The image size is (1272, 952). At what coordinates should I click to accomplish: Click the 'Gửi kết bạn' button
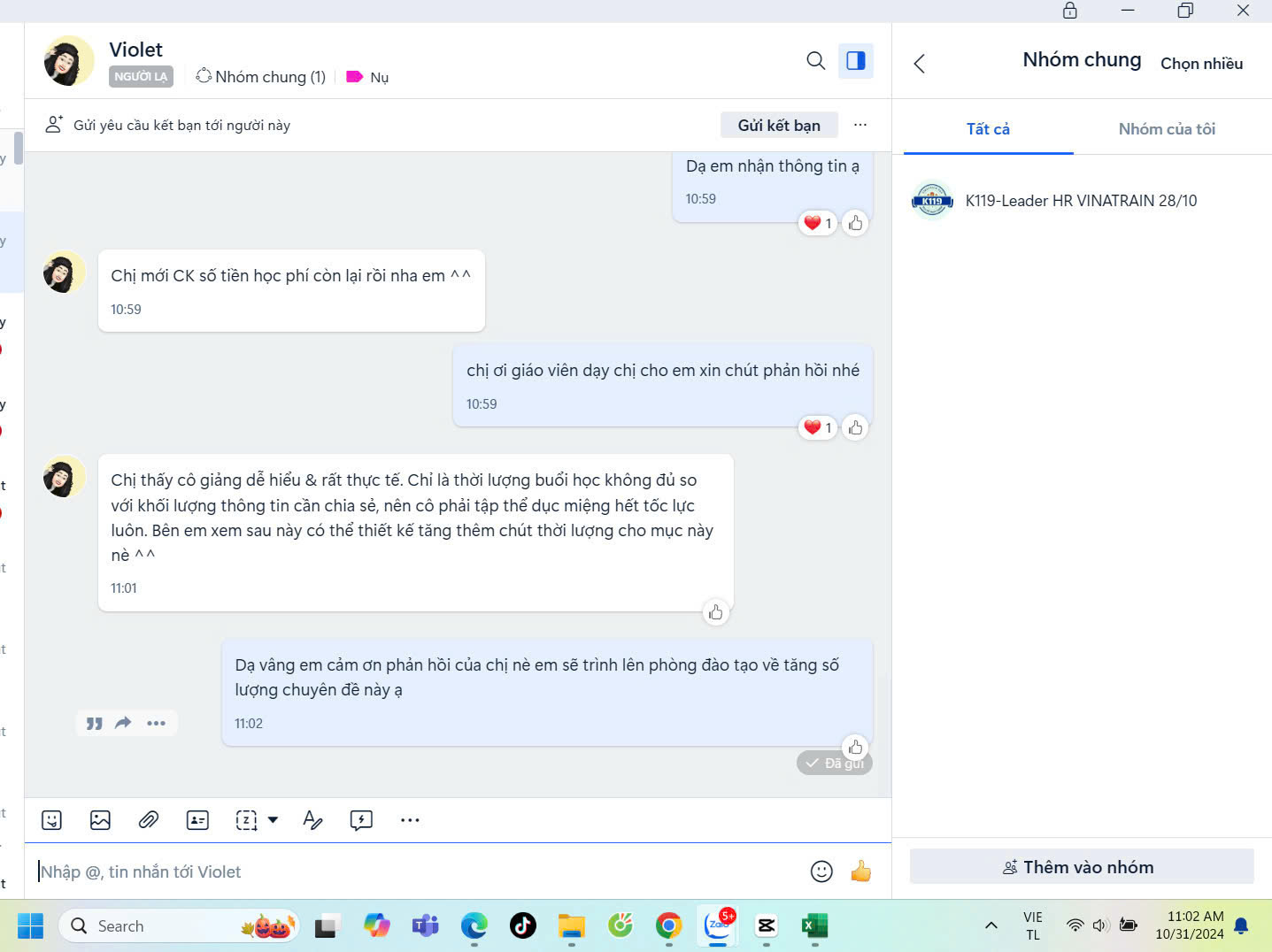click(779, 125)
